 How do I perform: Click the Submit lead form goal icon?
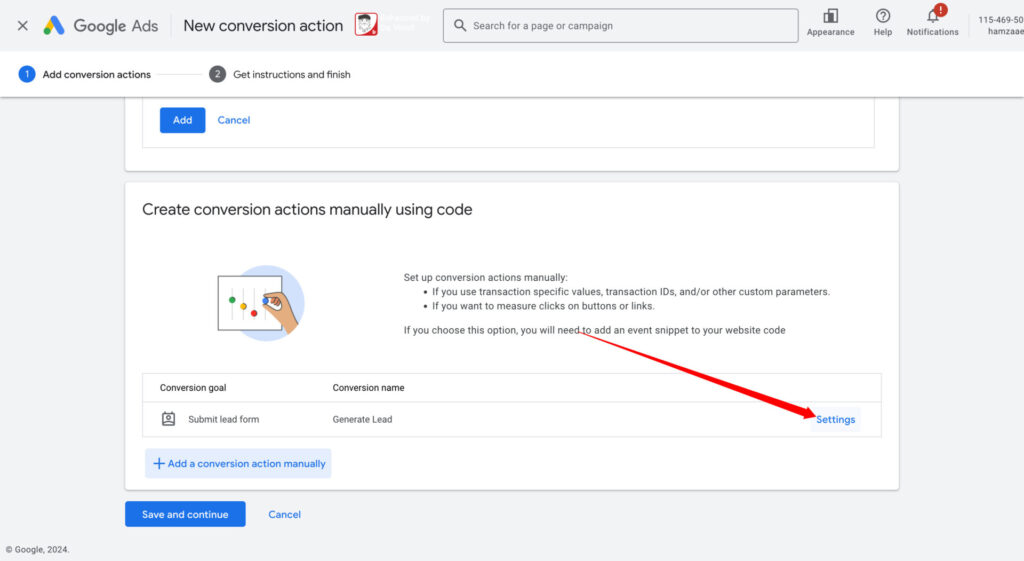pyautogui.click(x=169, y=419)
